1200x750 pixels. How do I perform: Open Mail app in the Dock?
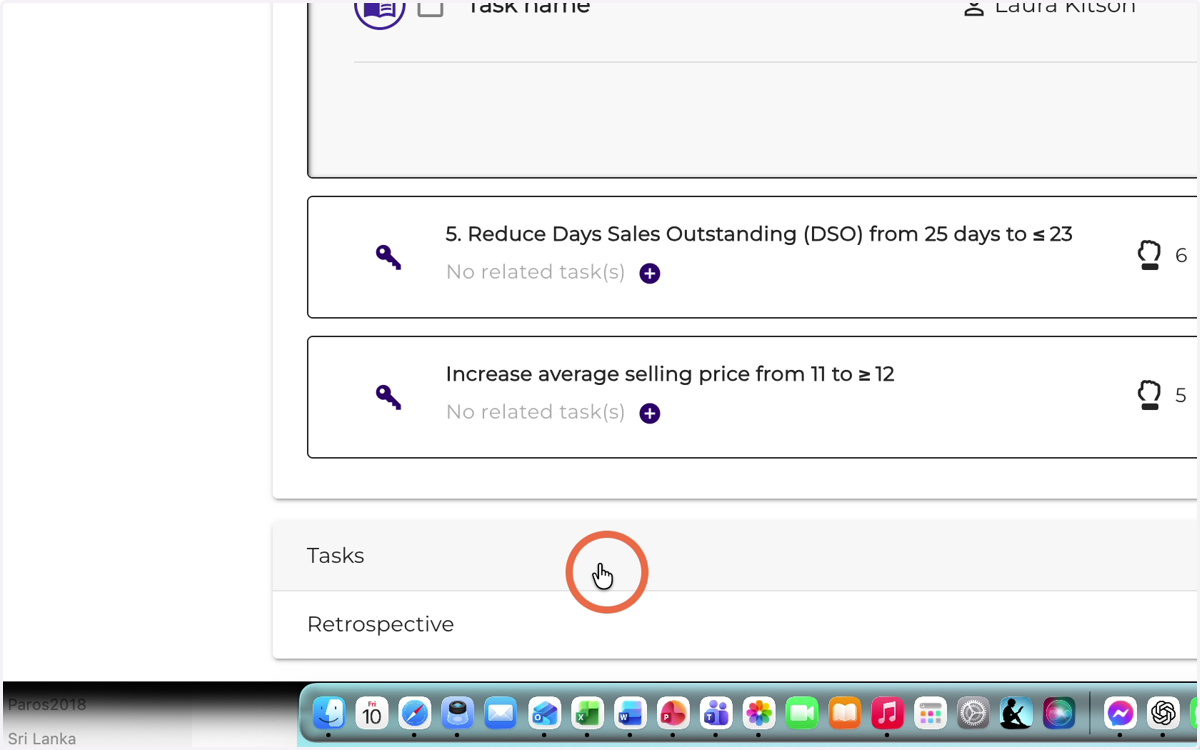[x=500, y=713]
